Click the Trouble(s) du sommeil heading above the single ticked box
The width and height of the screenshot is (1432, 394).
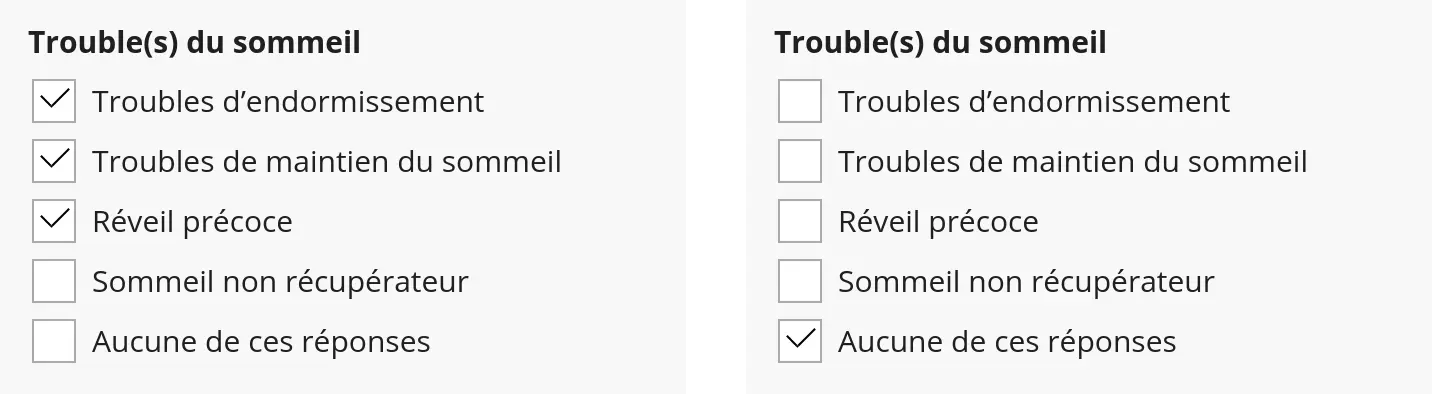[940, 43]
